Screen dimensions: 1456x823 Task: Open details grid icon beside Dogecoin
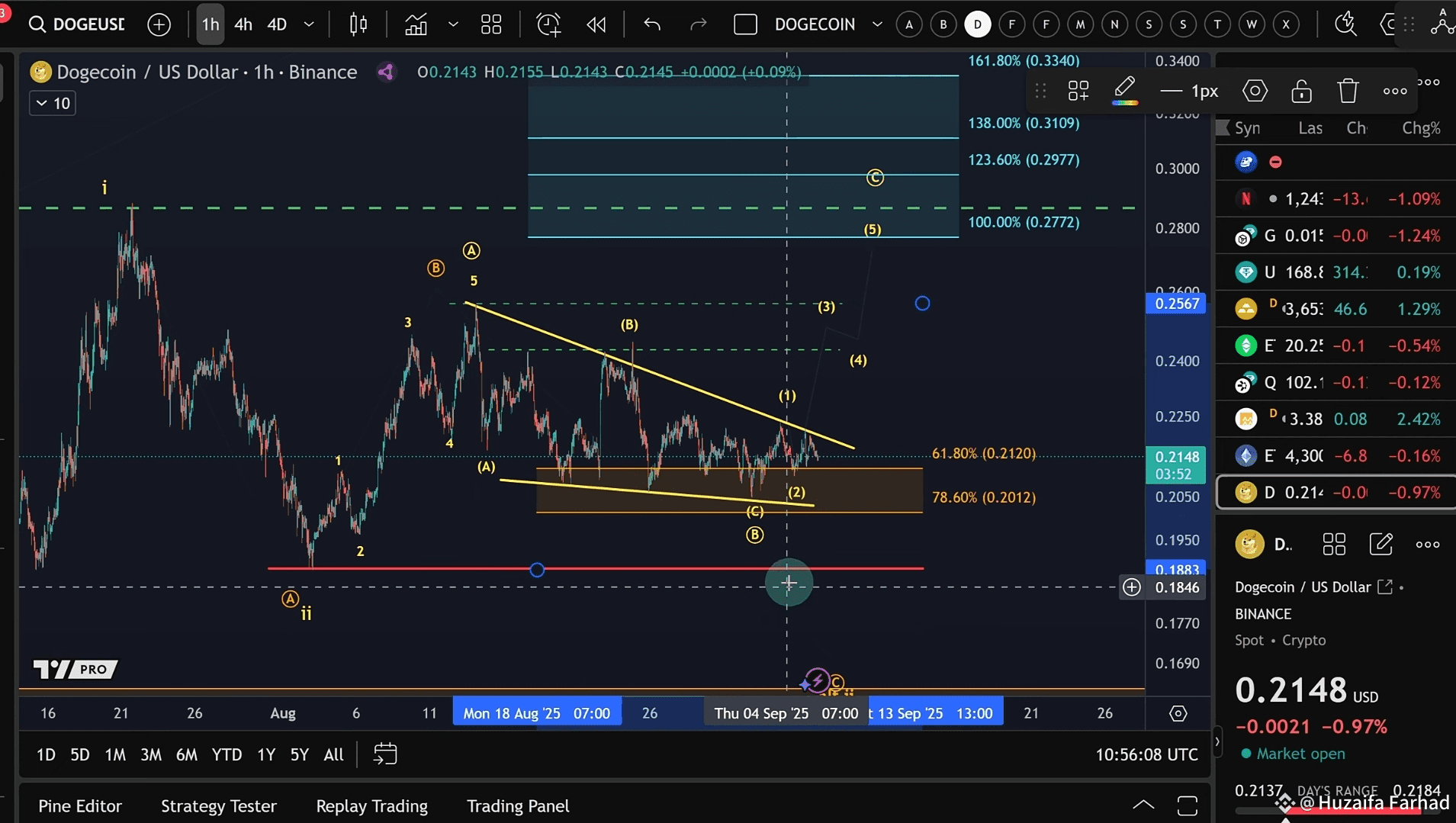1334,544
